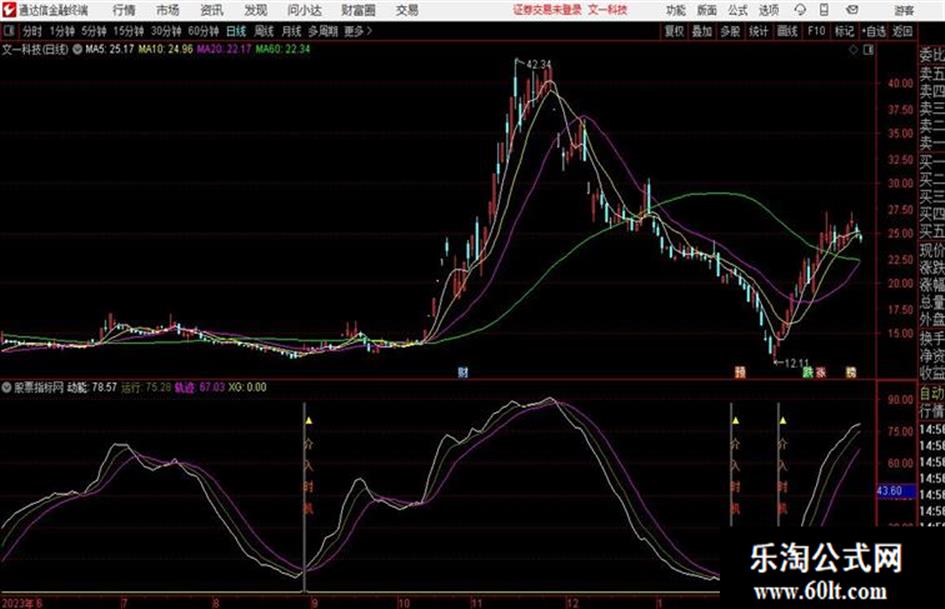Open the 资讯 menu
Image resolution: width=945 pixels, height=609 pixels.
(x=212, y=10)
